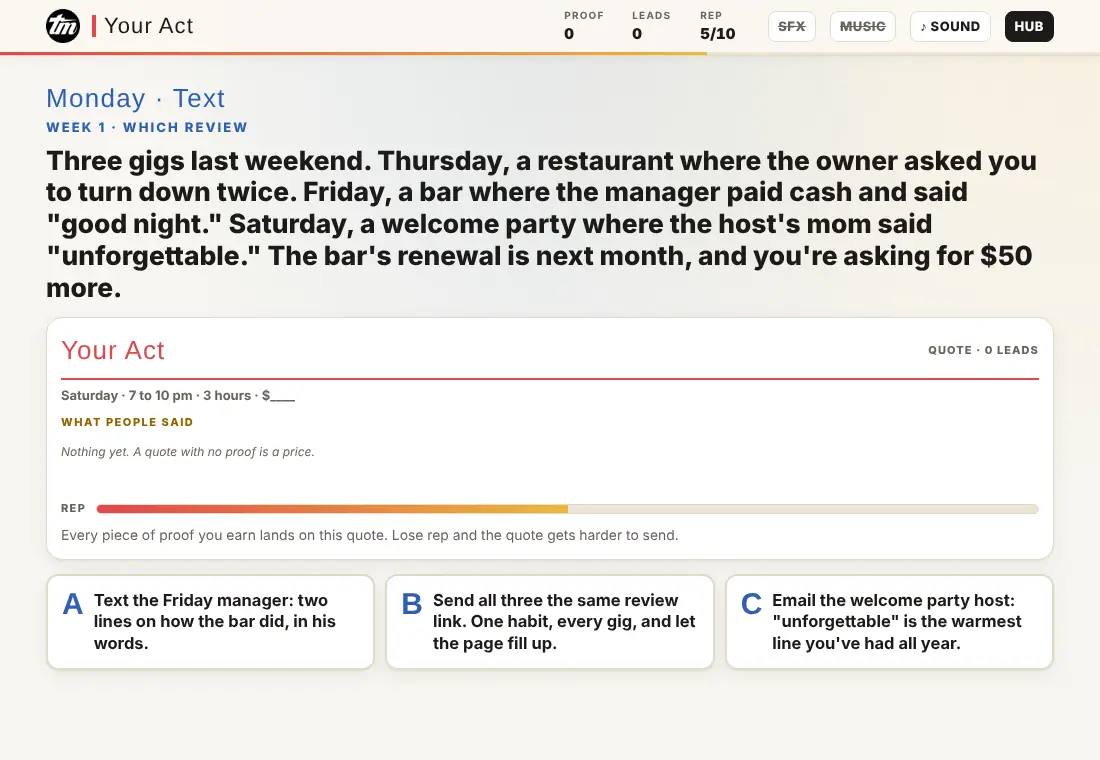Click the letter A choice icon

(x=72, y=604)
